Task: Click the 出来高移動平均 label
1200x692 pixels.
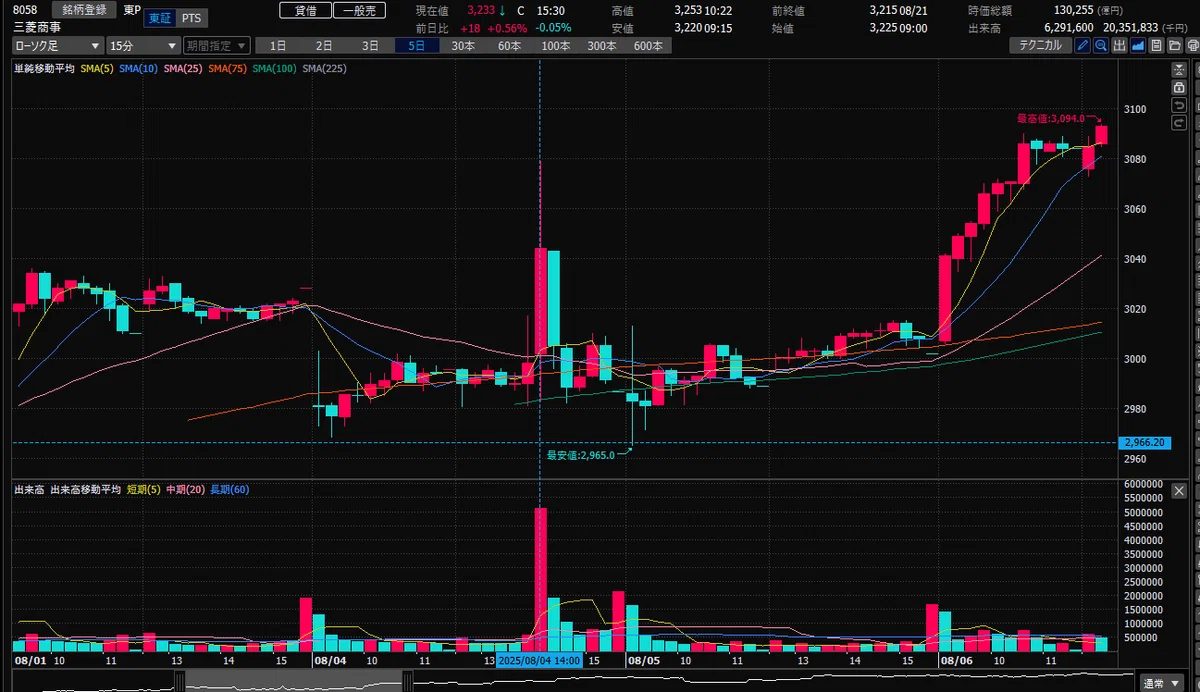Action: pyautogui.click(x=85, y=490)
